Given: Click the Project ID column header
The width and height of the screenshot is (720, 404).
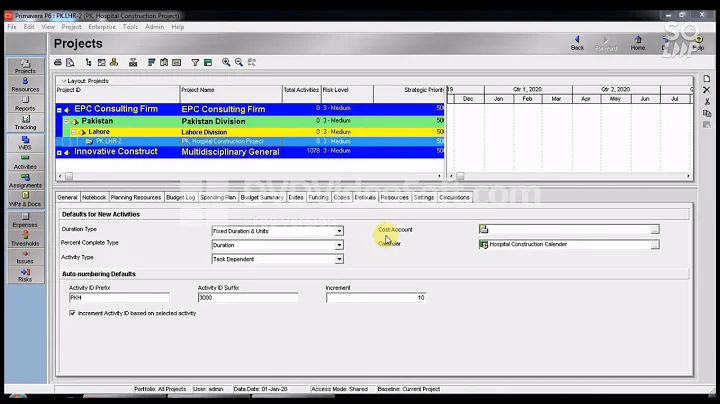Looking at the screenshot, I should tap(118, 94).
